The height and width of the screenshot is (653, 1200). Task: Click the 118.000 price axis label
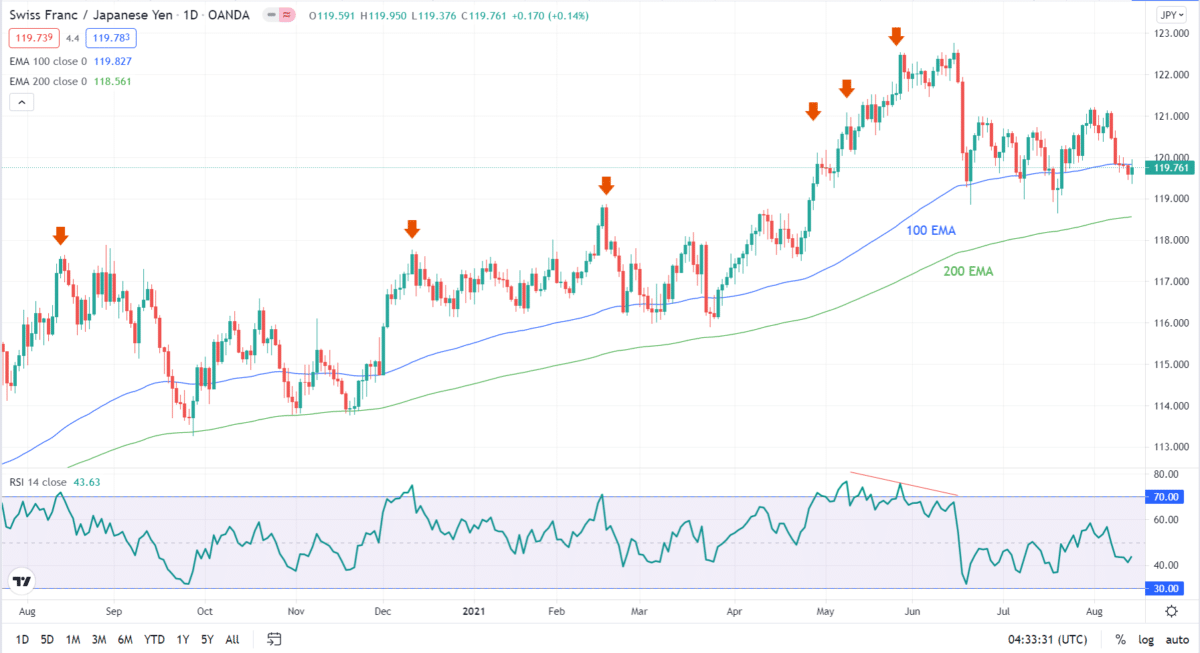pyautogui.click(x=1173, y=240)
